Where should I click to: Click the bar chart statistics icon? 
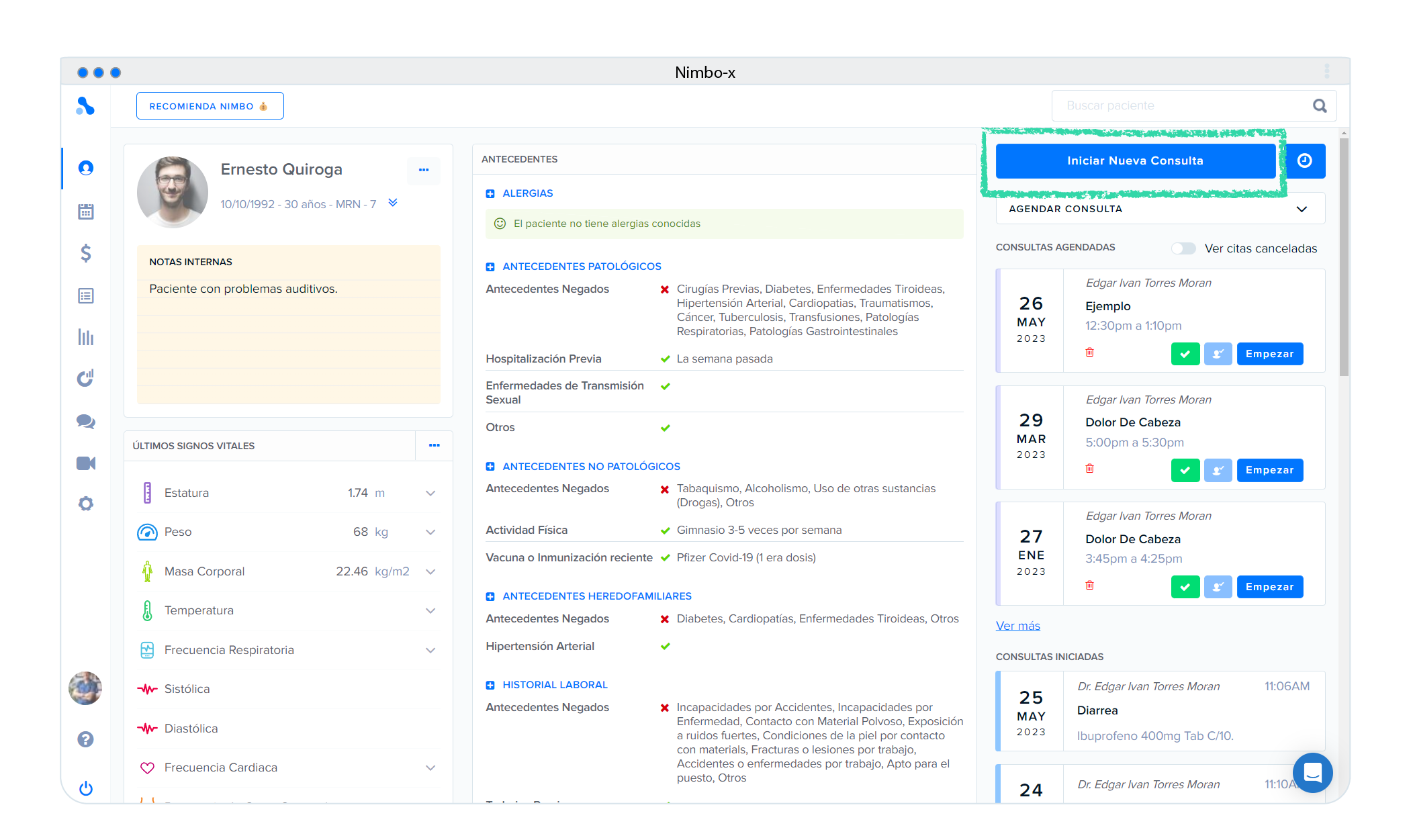(86, 337)
